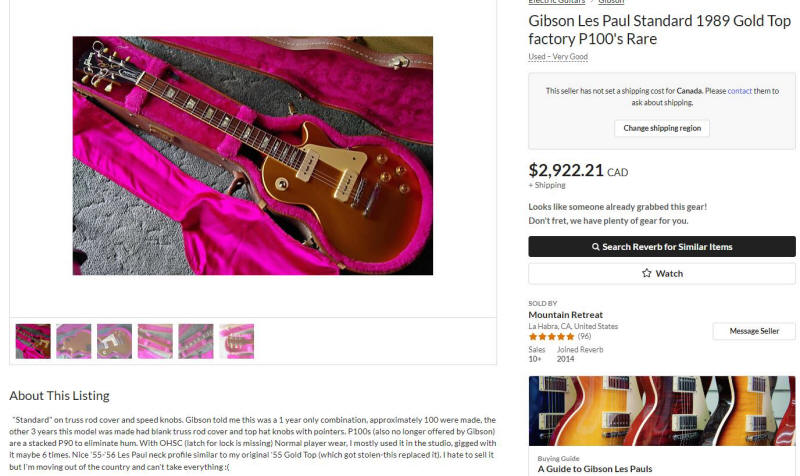Select the third thumbnail image
The height and width of the screenshot is (476, 800).
tap(114, 341)
